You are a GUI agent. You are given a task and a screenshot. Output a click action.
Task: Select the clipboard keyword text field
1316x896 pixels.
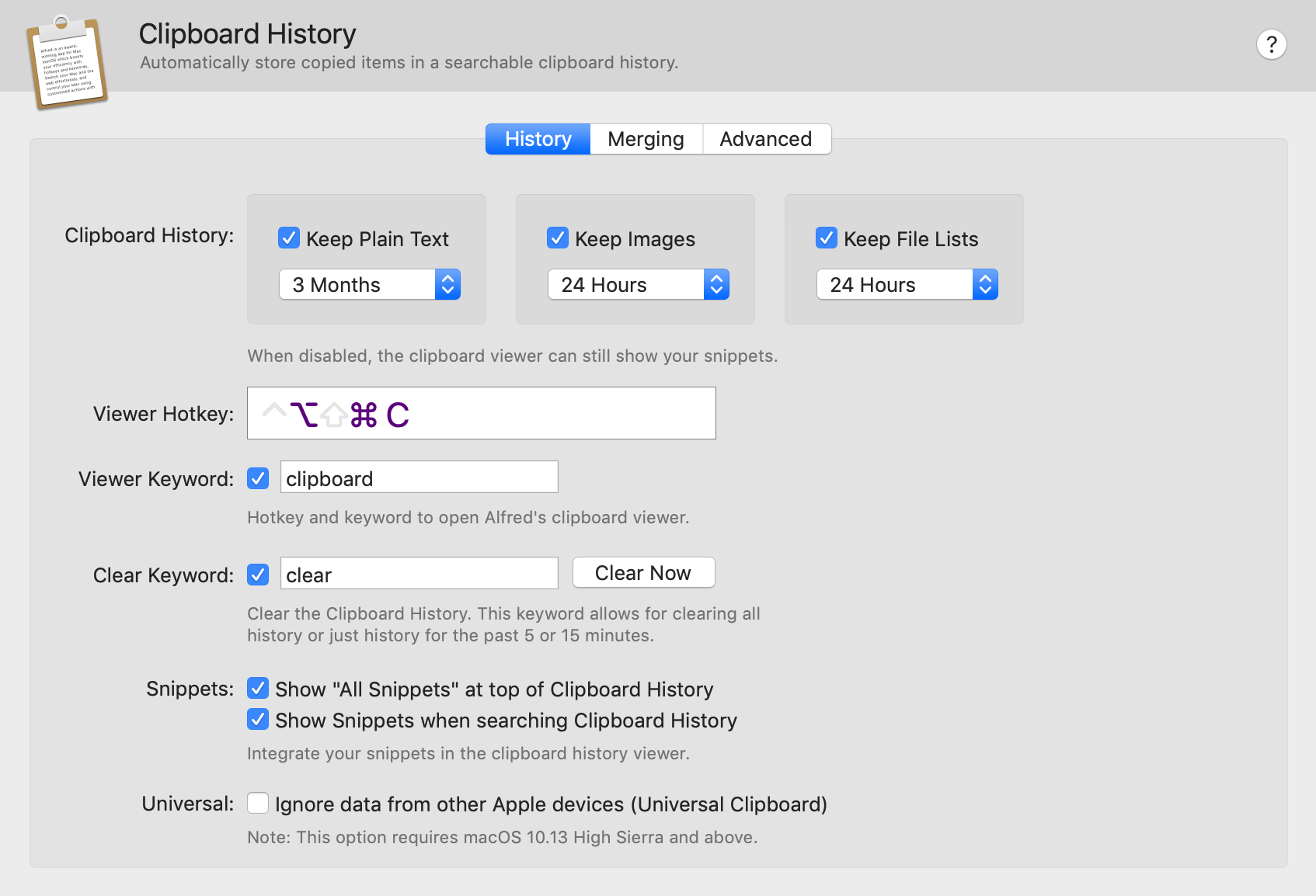click(x=419, y=478)
